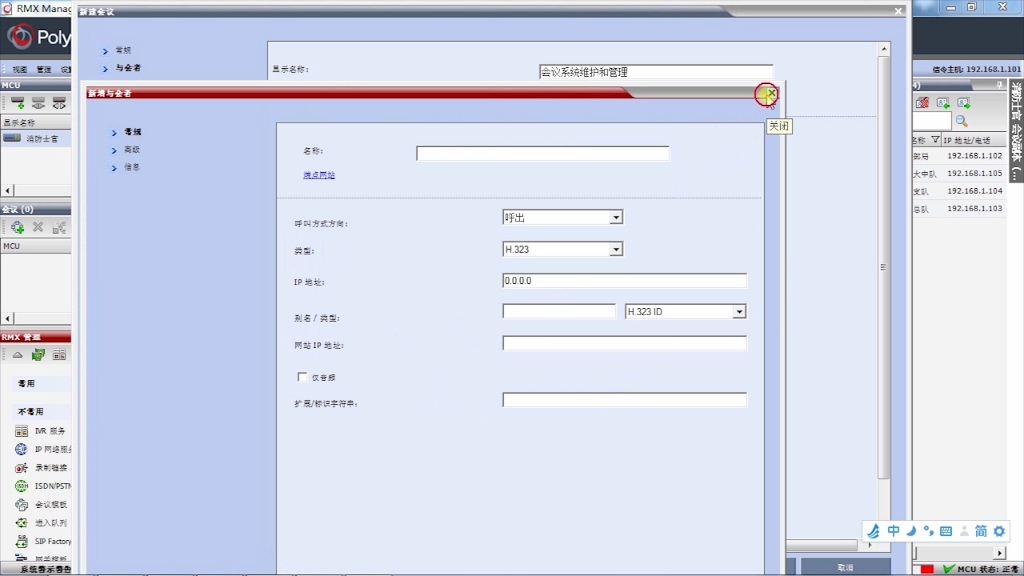
Task: Select 与会者 in the 新建会议 dialog sidebar
Action: tap(128, 68)
